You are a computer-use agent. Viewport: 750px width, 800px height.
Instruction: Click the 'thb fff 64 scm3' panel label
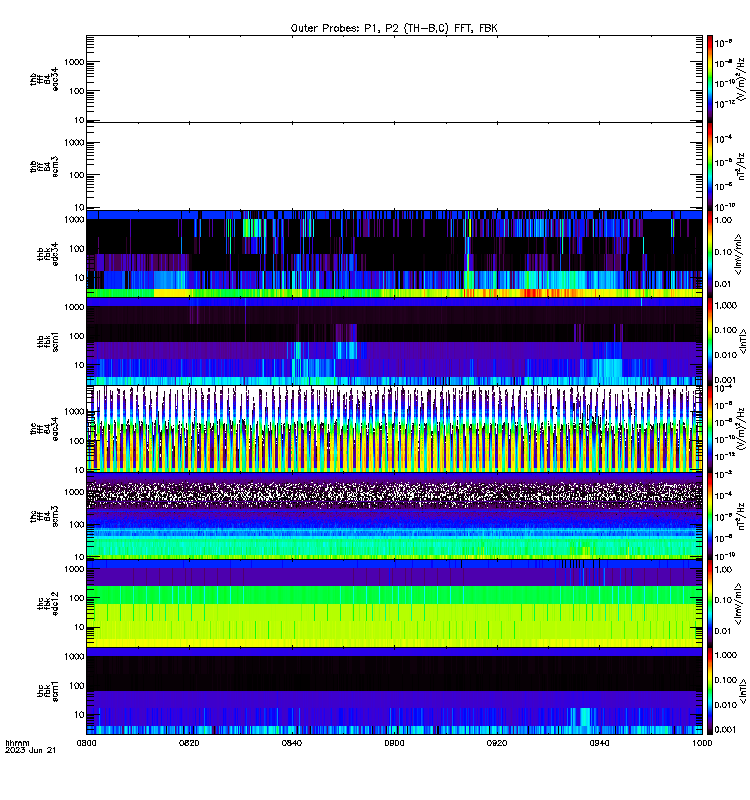44,167
